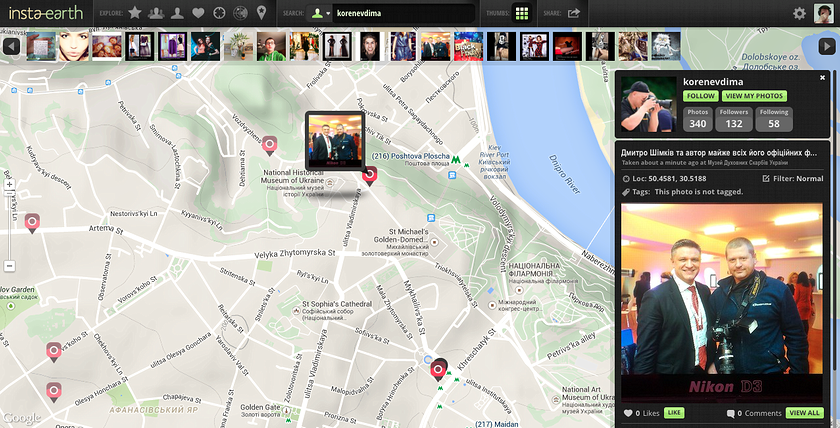The height and width of the screenshot is (428, 840).
Task: Open the Explore liked photos heart icon
Action: (198, 13)
